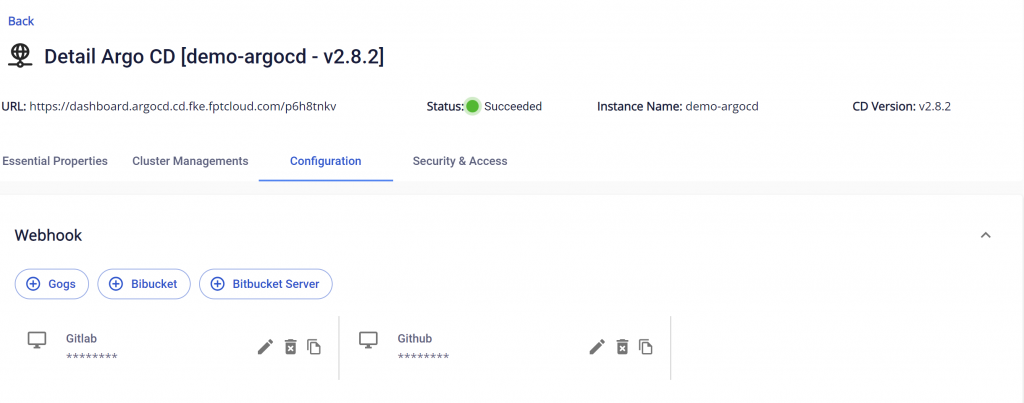Screen dimensions: 1024x403
Task: Click the plus icon on Bitbucket Server
Action: click(x=217, y=284)
